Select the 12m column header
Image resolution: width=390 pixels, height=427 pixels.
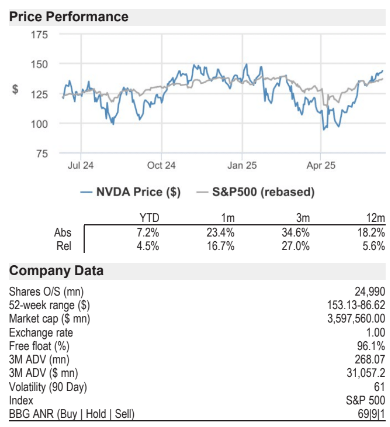tap(376, 218)
